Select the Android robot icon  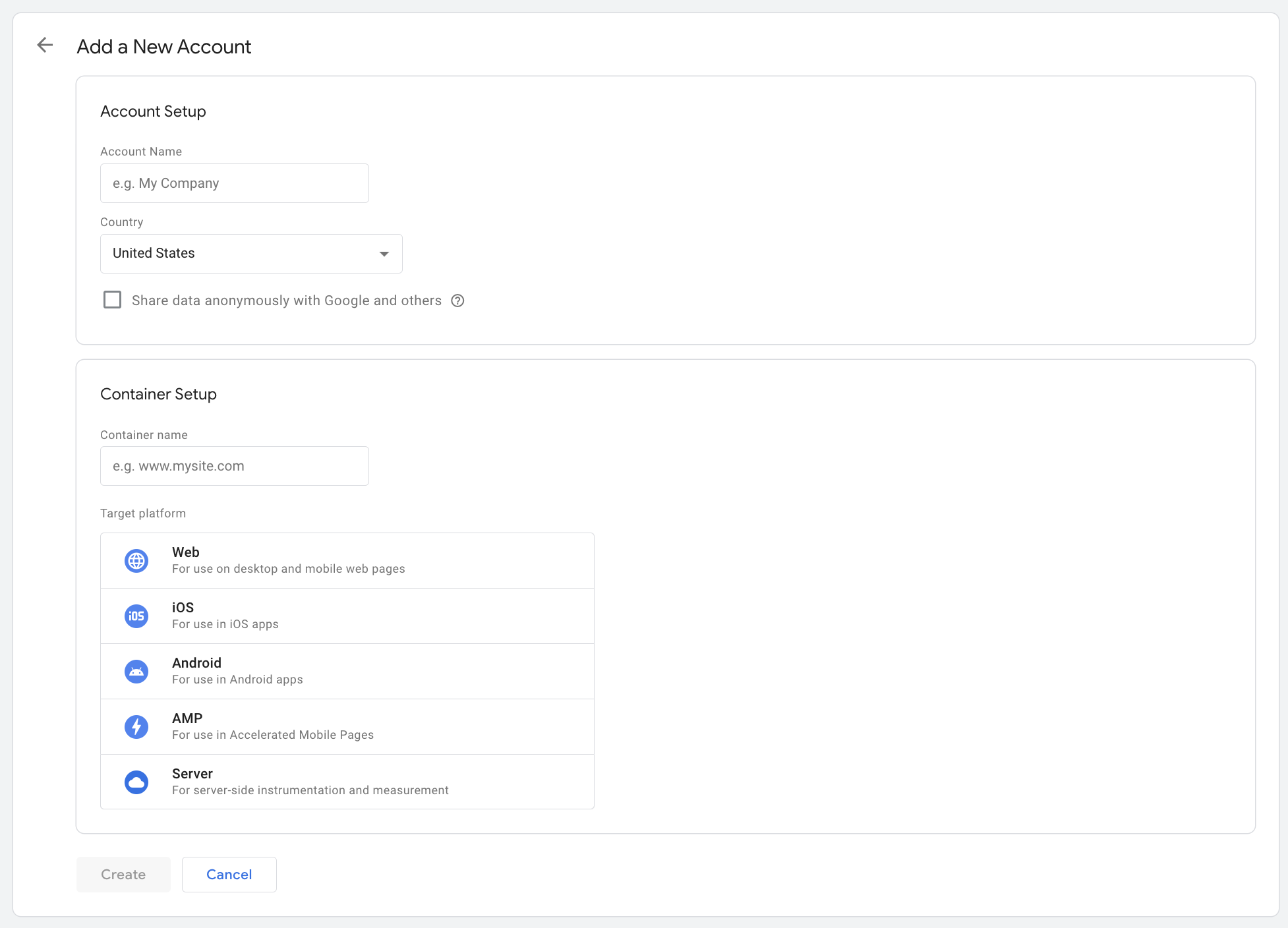tap(136, 672)
